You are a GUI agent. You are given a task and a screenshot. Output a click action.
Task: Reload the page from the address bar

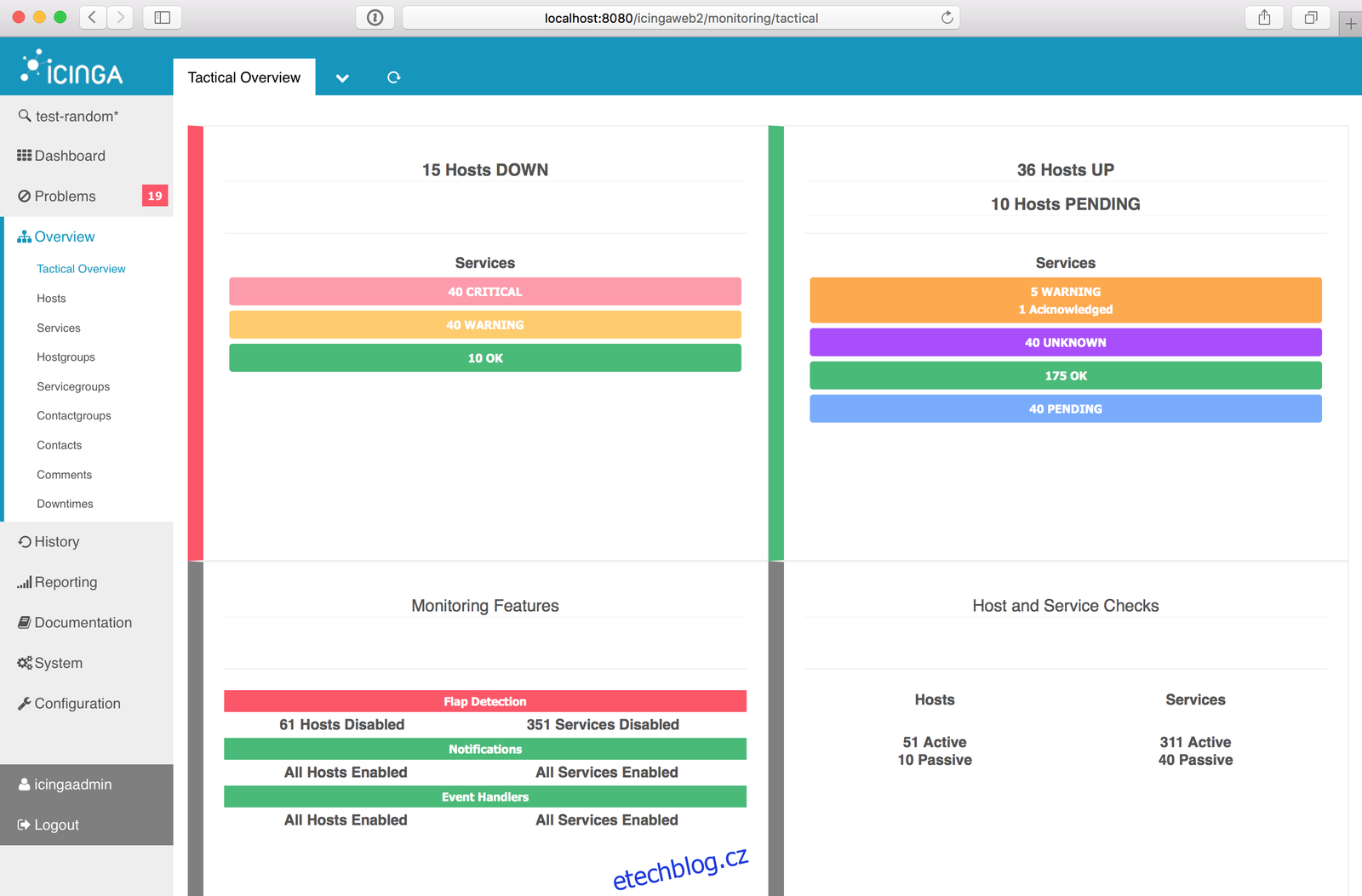point(947,18)
